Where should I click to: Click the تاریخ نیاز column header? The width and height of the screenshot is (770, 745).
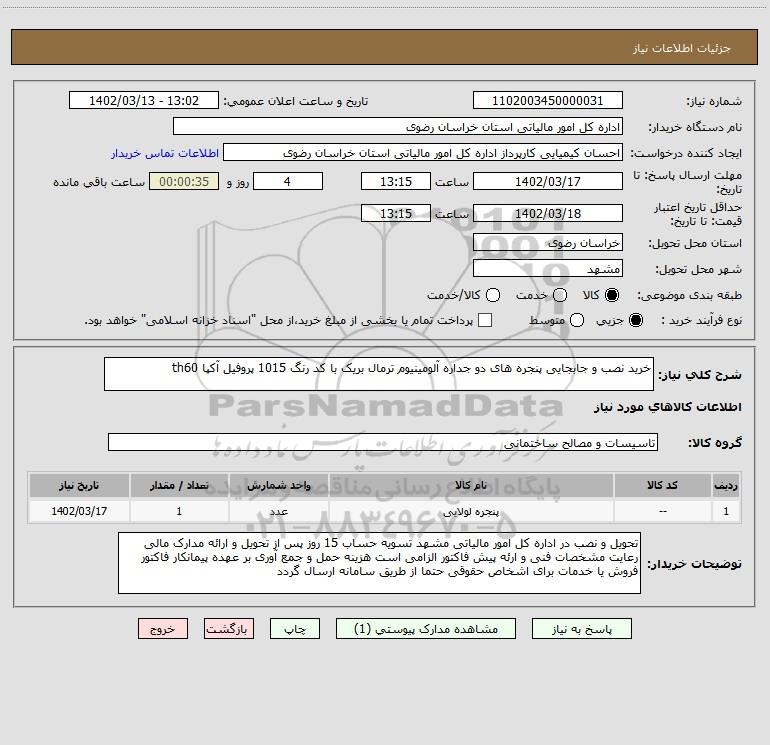(x=79, y=485)
